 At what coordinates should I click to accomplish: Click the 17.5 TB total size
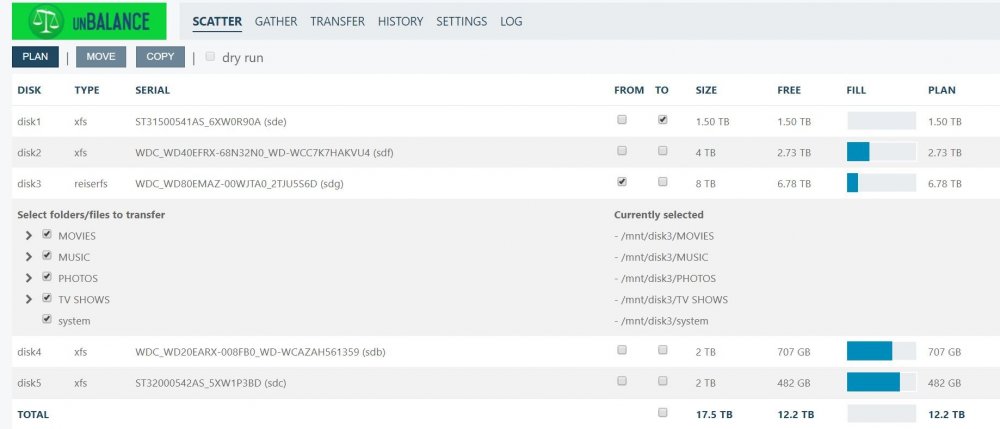pos(714,414)
